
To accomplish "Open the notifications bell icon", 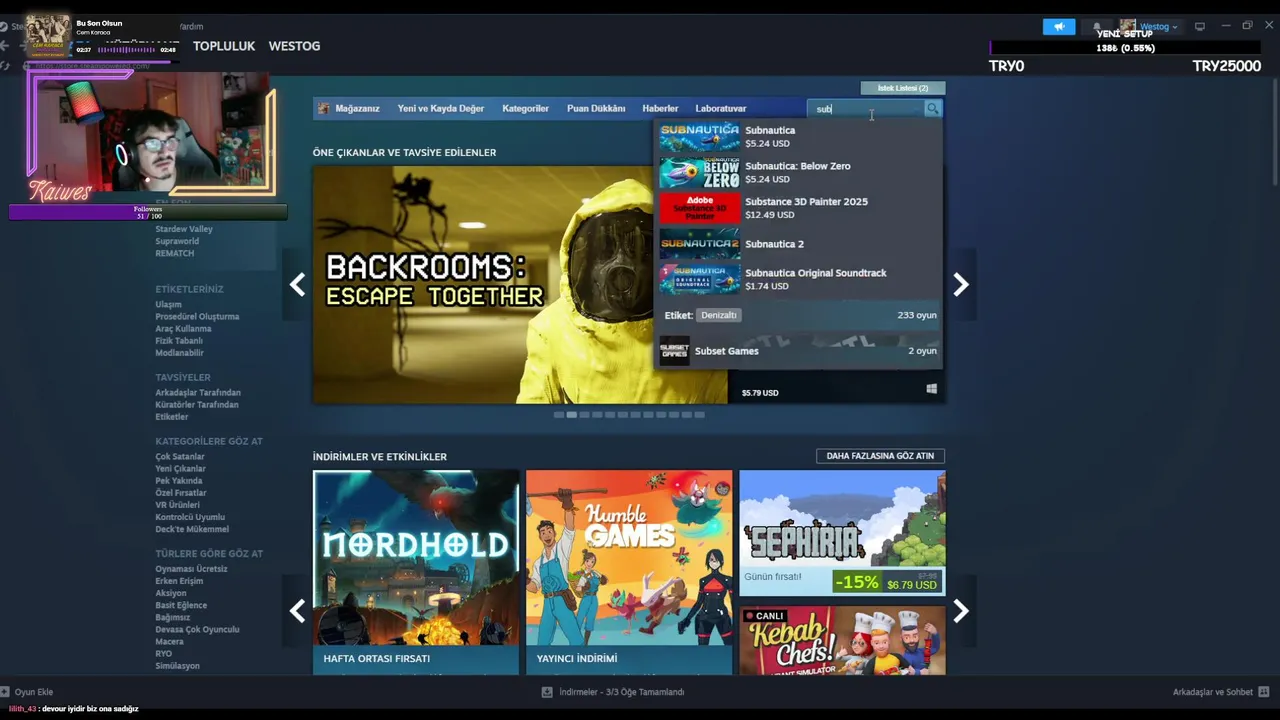I will 1097,26.
